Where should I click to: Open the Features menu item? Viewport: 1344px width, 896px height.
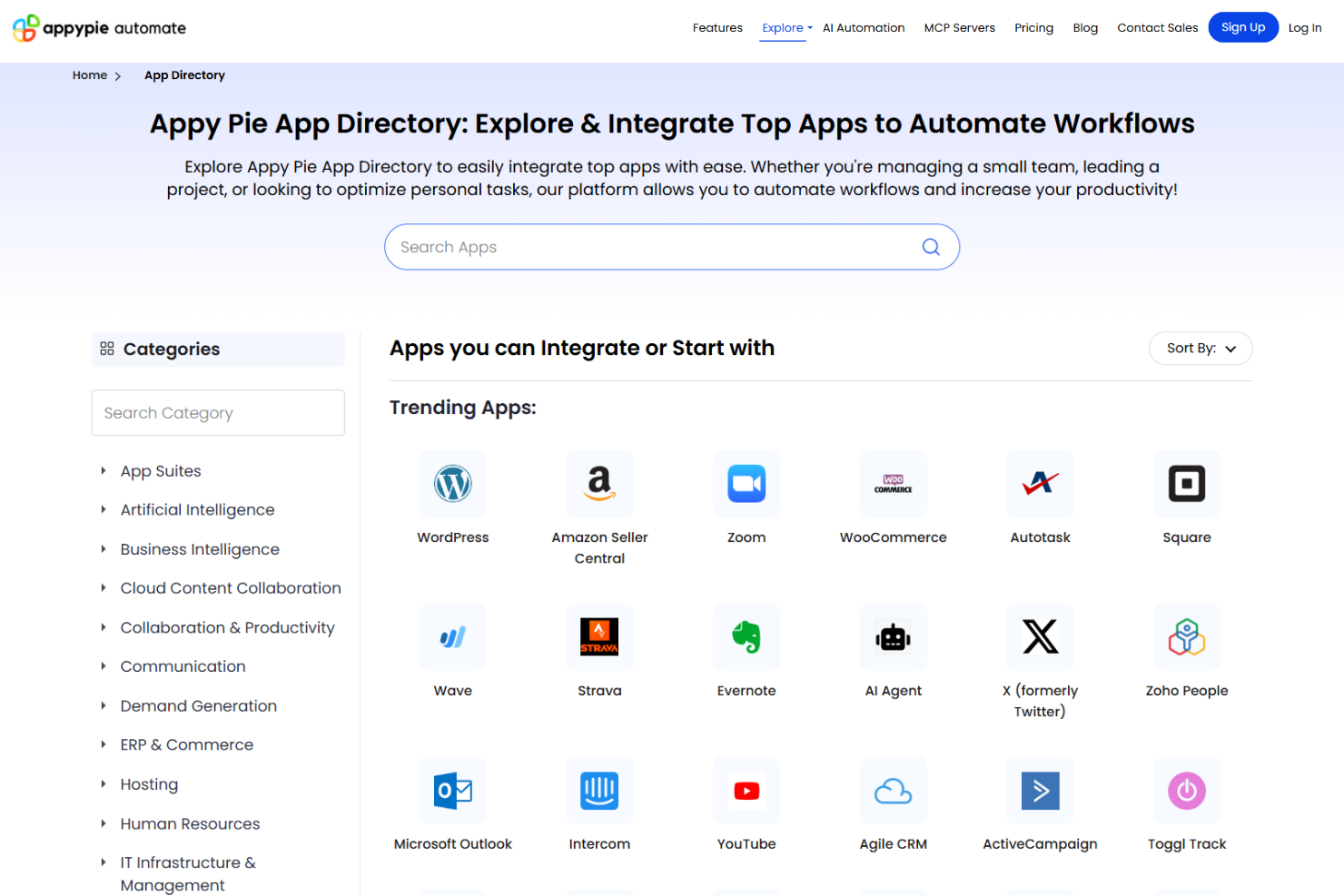pos(717,28)
